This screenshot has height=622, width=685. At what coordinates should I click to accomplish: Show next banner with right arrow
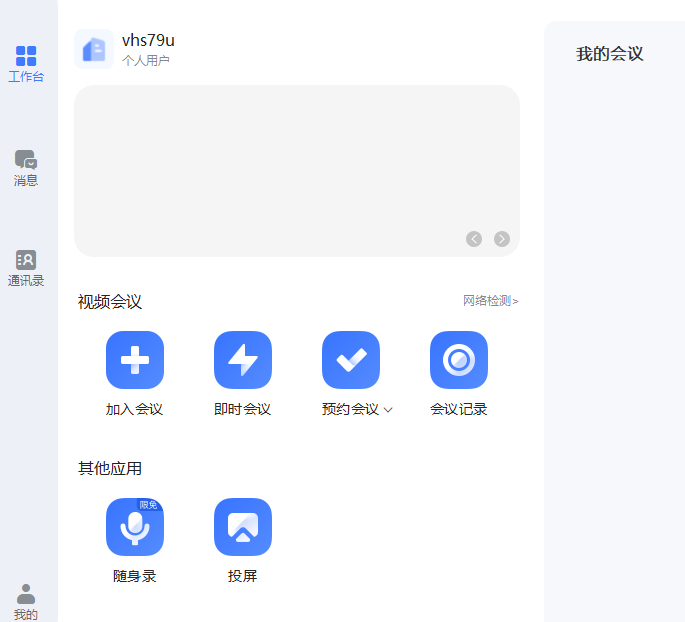click(x=502, y=239)
